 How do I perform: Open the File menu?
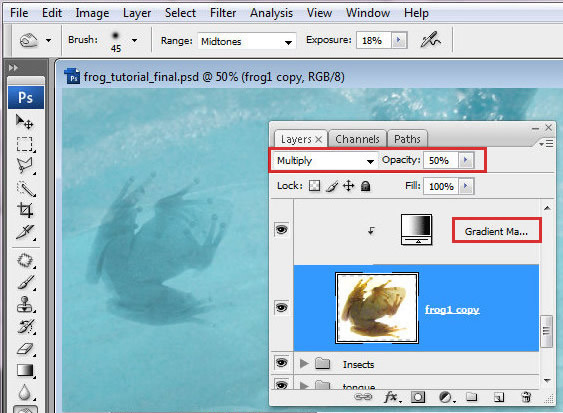click(19, 13)
